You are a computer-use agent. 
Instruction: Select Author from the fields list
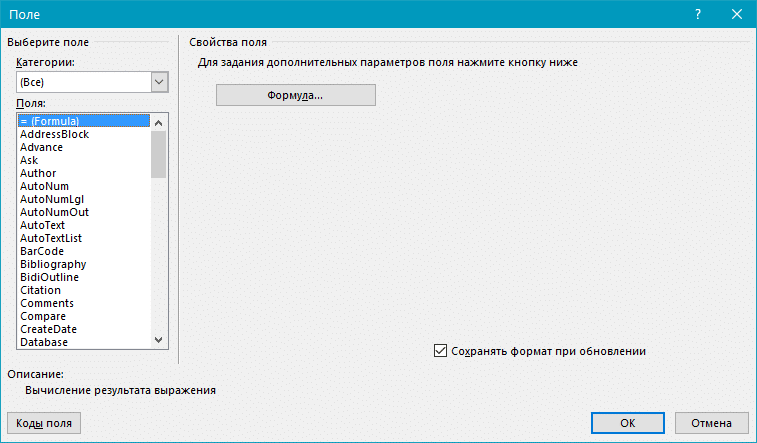(x=38, y=173)
